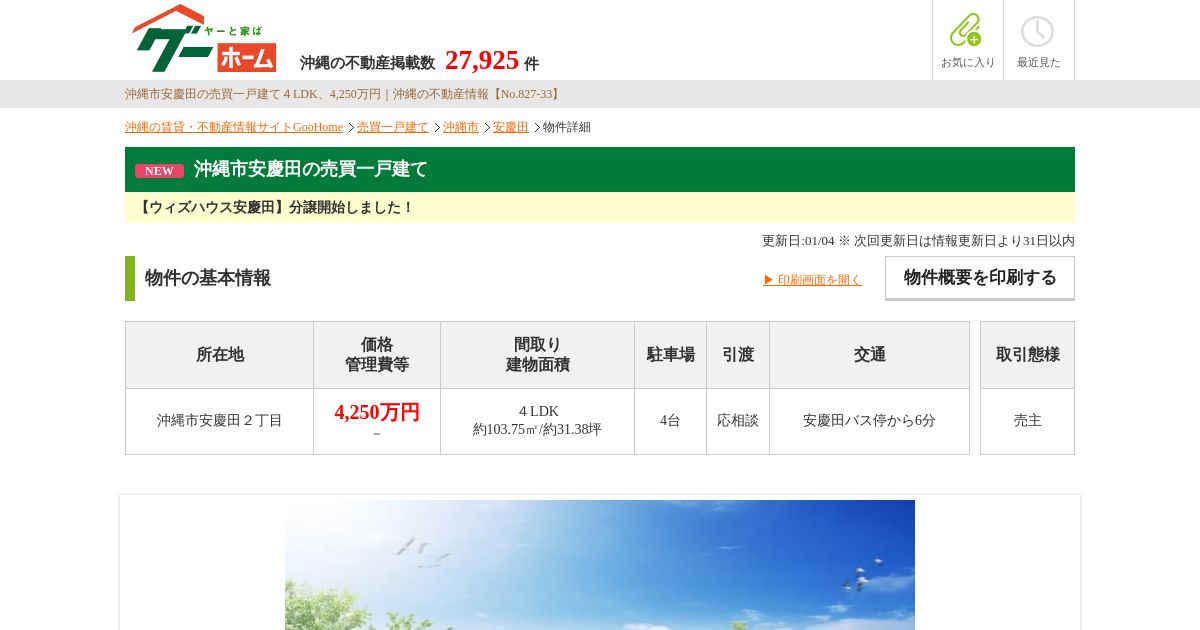Viewport: 1200px width, 630px height.
Task: Click the 4台 parking cell
Action: (x=670, y=421)
